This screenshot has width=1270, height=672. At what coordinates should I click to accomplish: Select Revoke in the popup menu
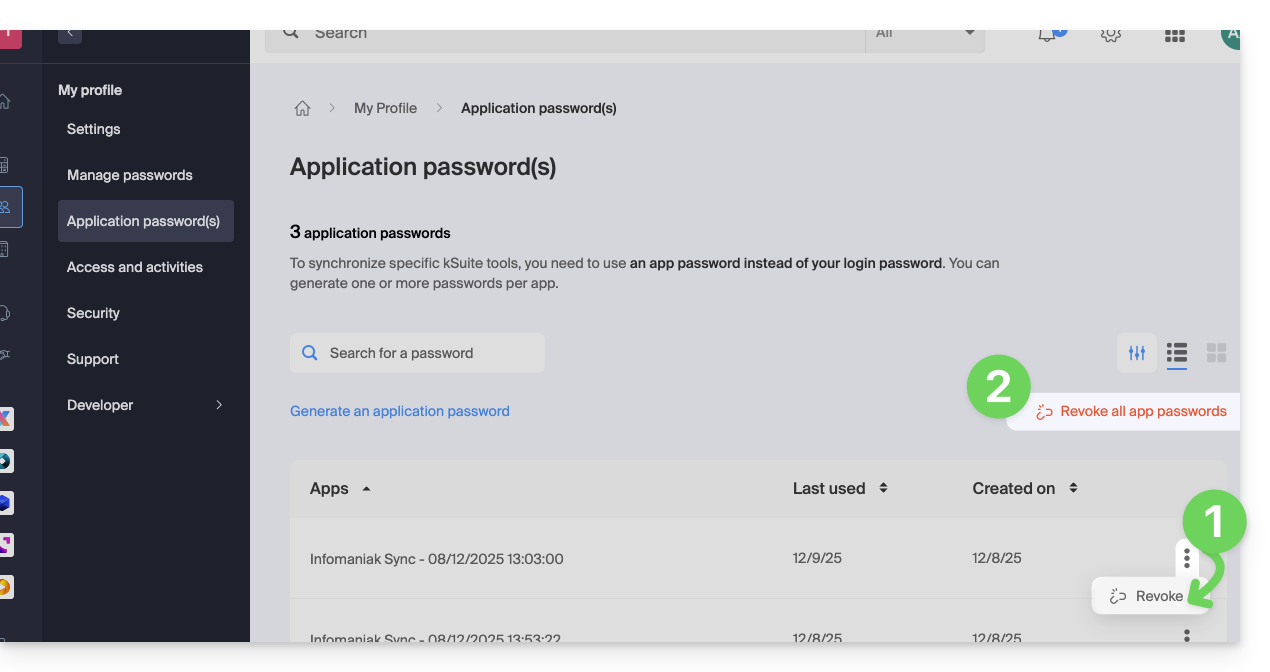[x=1150, y=596]
